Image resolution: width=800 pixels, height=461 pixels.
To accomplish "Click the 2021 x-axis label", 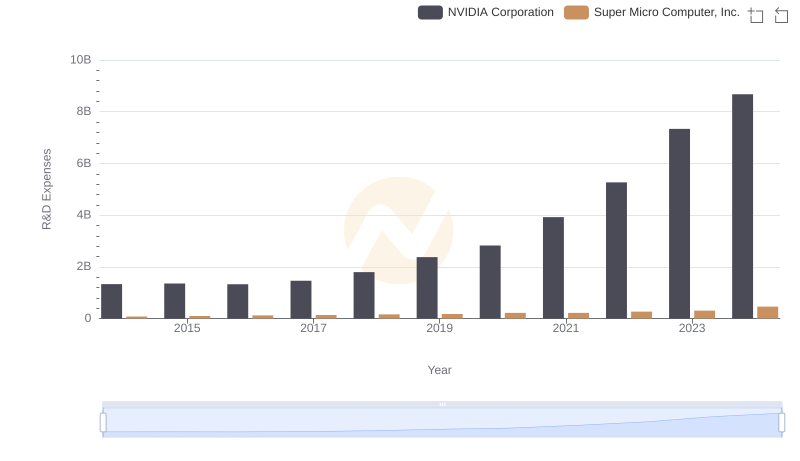I will 565,328.
